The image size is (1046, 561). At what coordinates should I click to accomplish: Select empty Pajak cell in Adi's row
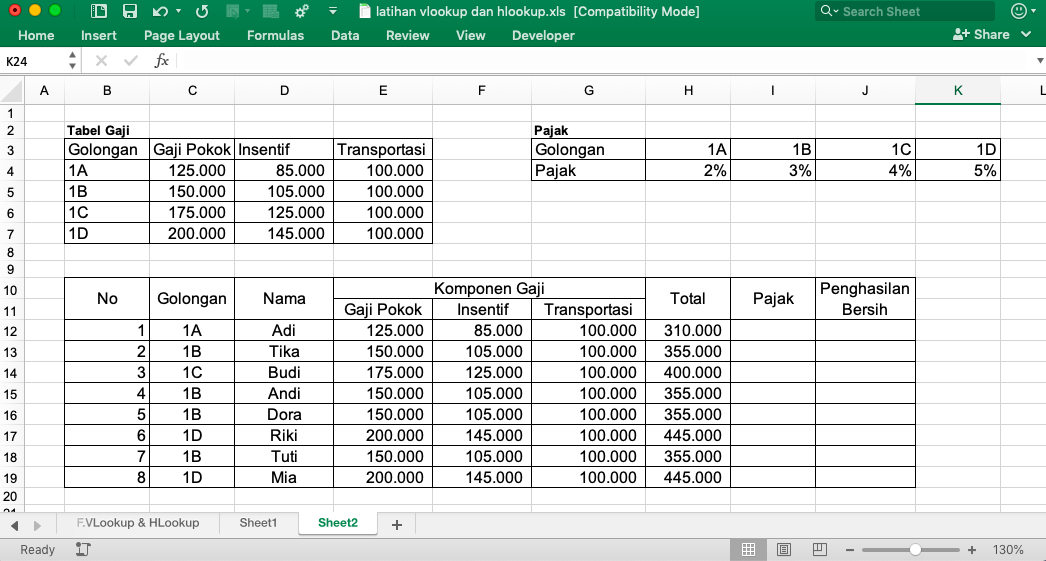(x=773, y=331)
